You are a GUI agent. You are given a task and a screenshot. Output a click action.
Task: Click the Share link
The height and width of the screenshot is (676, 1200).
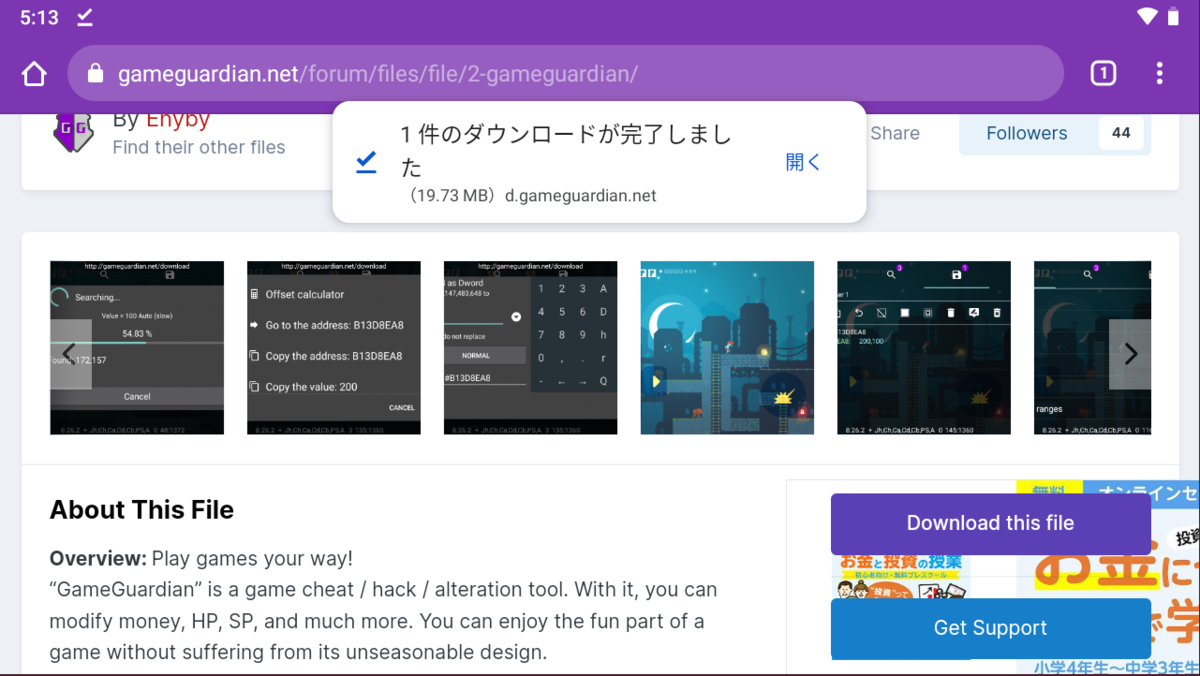pyautogui.click(x=895, y=133)
